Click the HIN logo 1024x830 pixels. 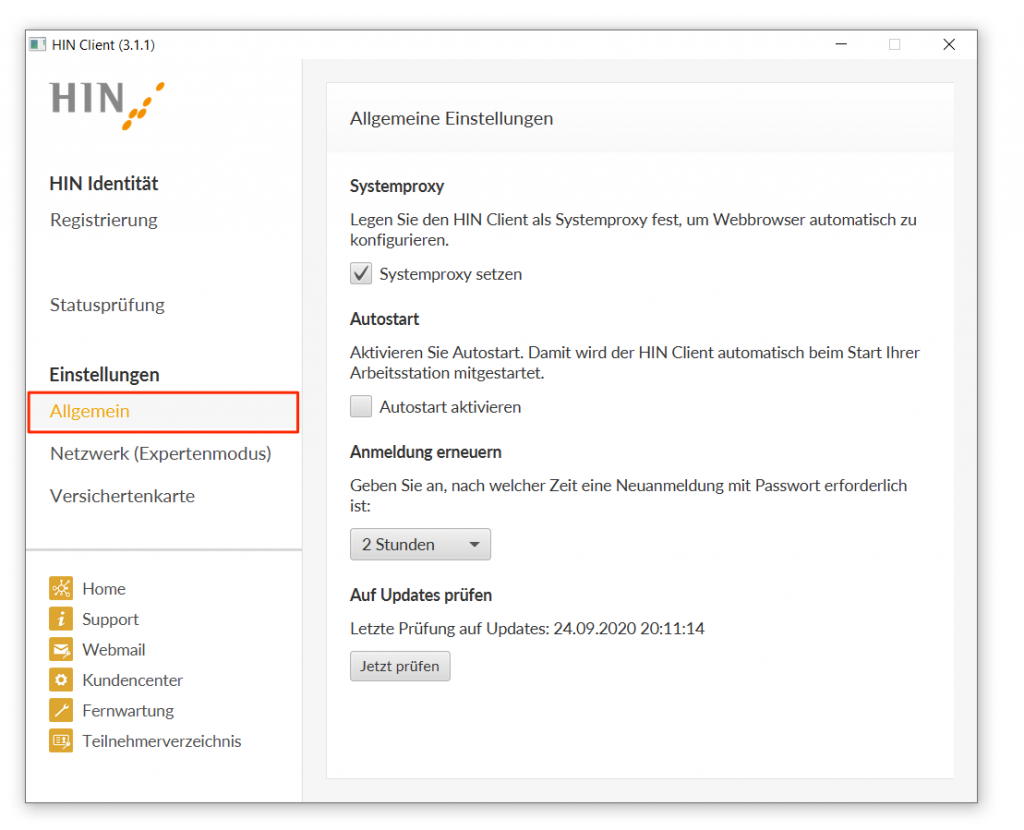[107, 105]
